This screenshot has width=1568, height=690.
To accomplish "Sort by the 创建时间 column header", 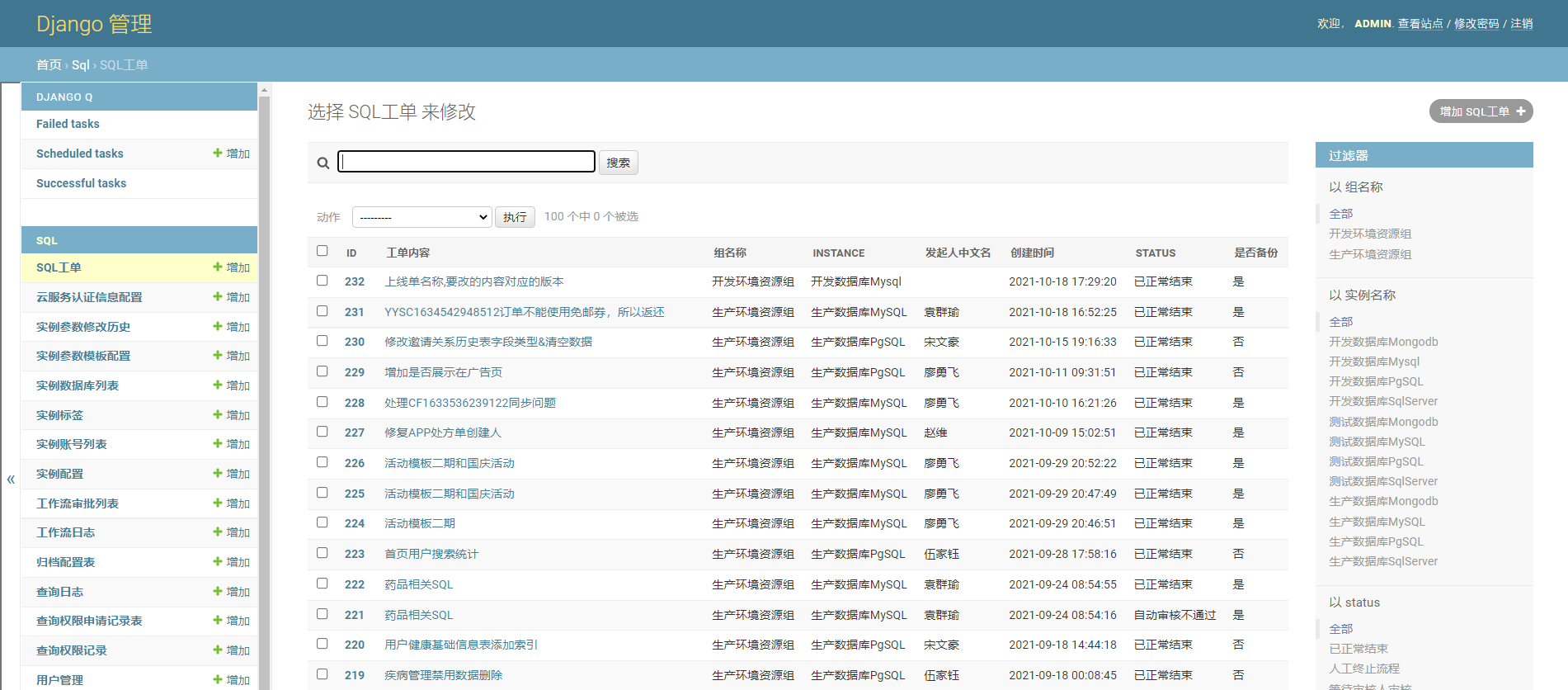I will click(1032, 253).
